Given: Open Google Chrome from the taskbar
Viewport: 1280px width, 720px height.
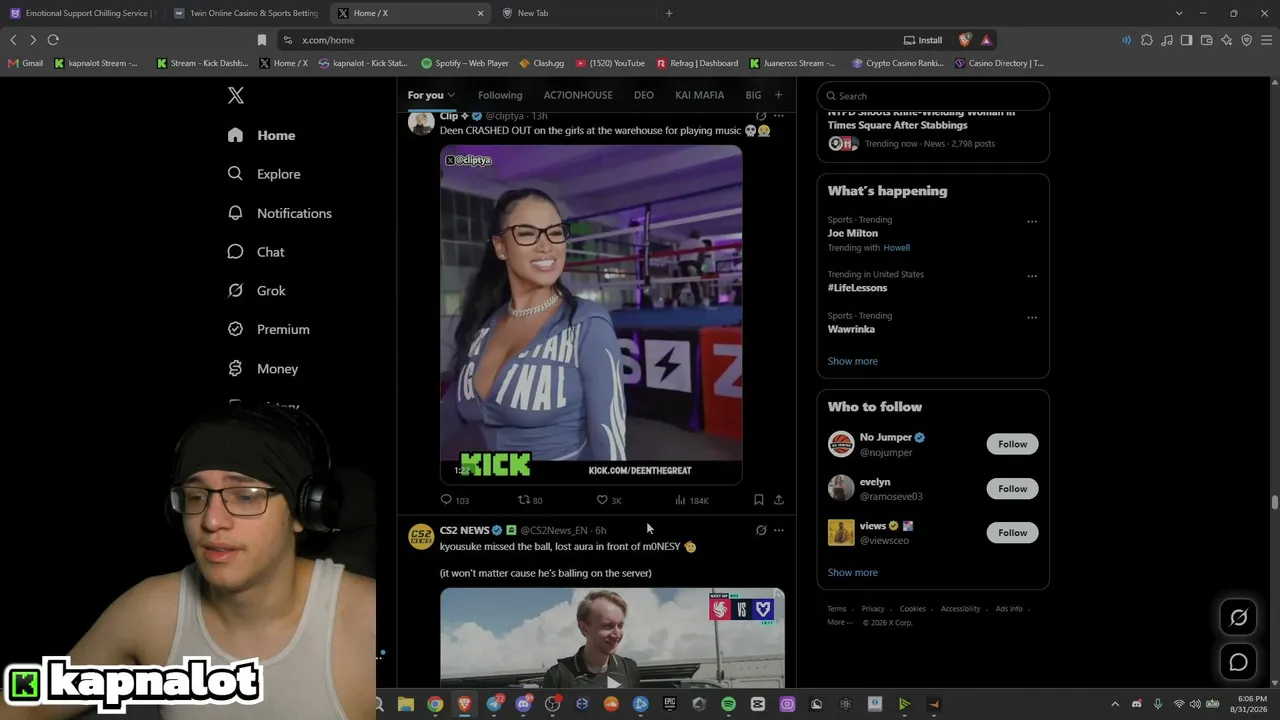Looking at the screenshot, I should coord(435,704).
